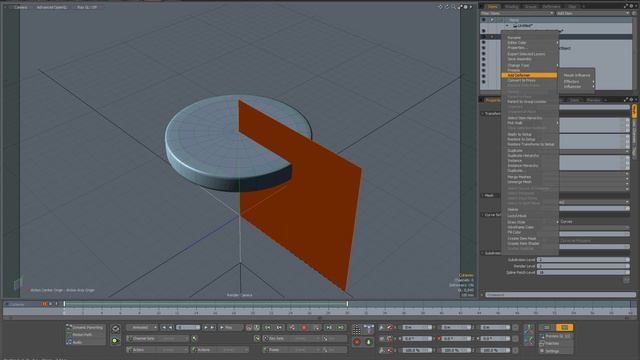640x360 pixels.
Task: Toggle the orange mode button at bottom right
Action: tap(564, 327)
